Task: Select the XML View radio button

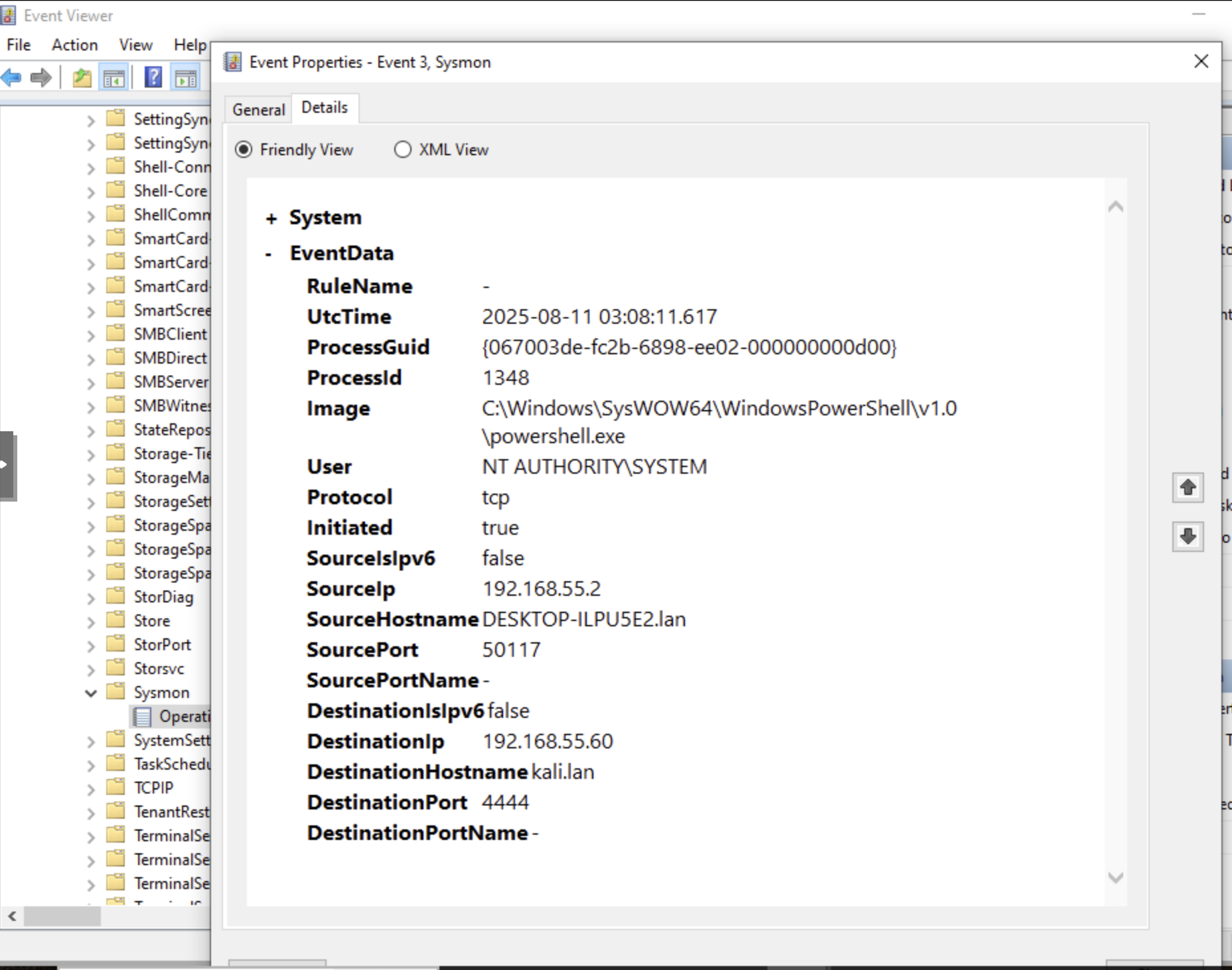Action: pos(402,150)
